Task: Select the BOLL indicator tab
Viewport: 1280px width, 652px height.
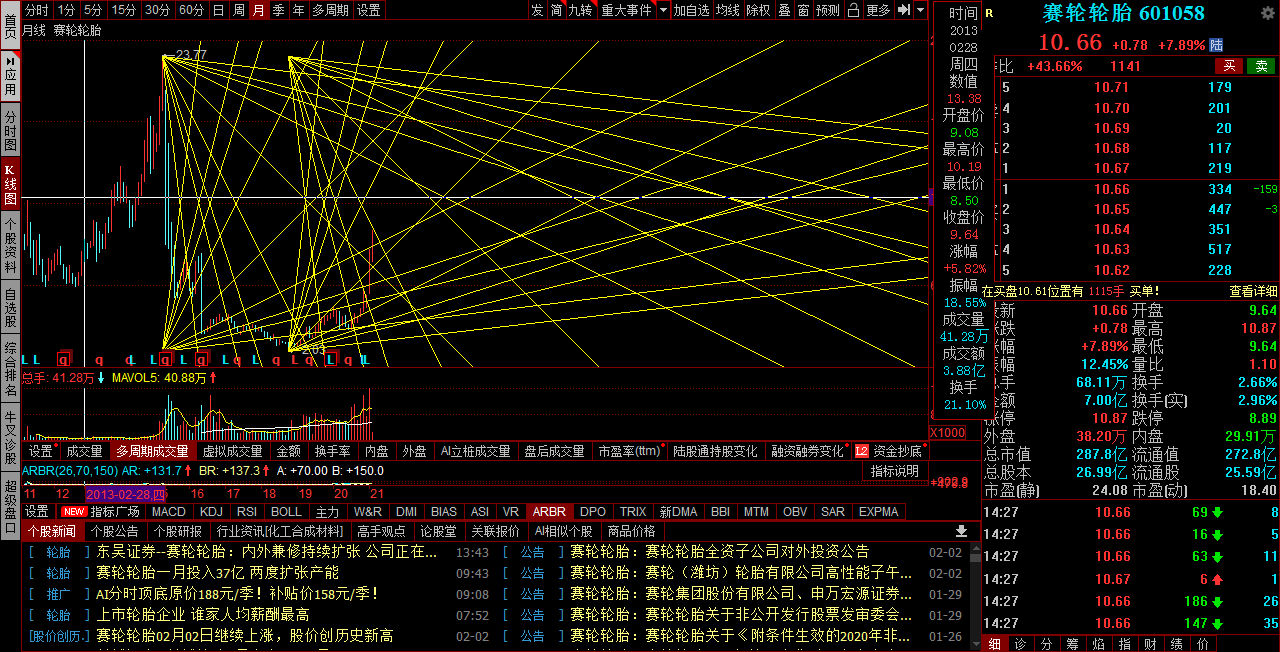Action: [x=286, y=511]
